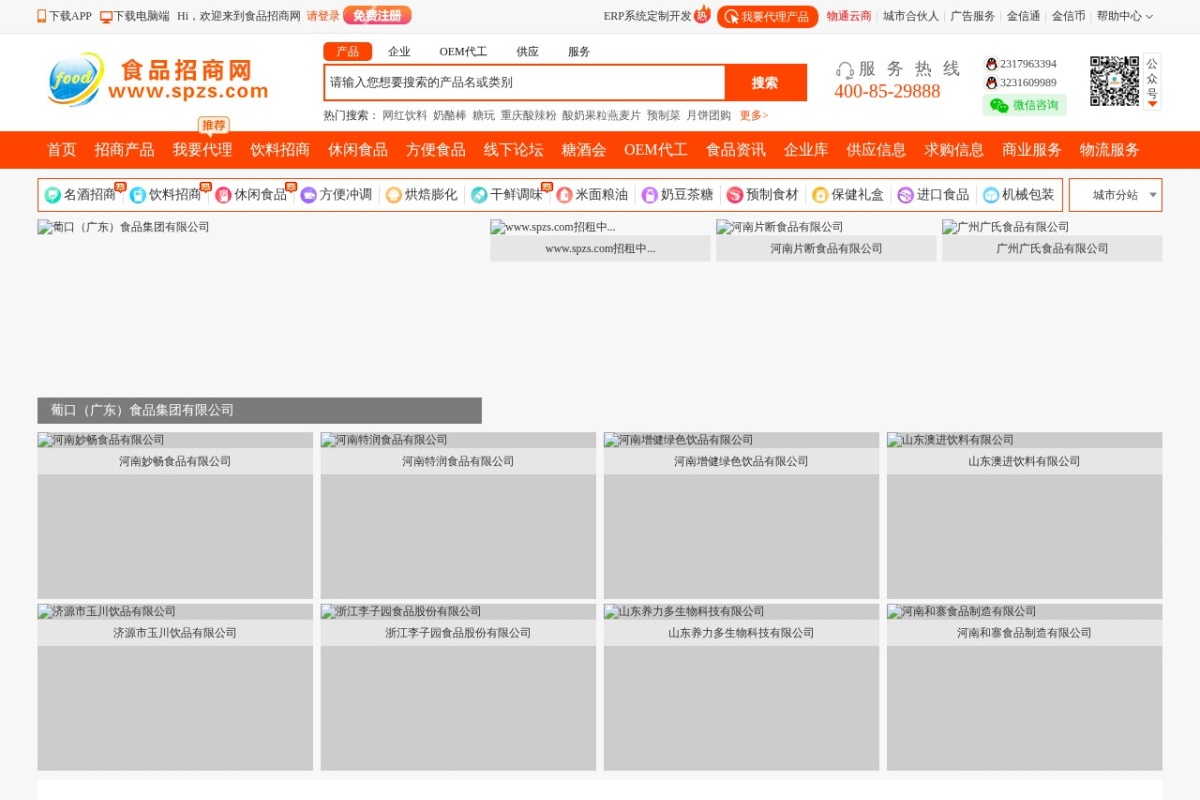Open 糖酒会 in main navigation
The image size is (1200, 800).
[x=584, y=150]
